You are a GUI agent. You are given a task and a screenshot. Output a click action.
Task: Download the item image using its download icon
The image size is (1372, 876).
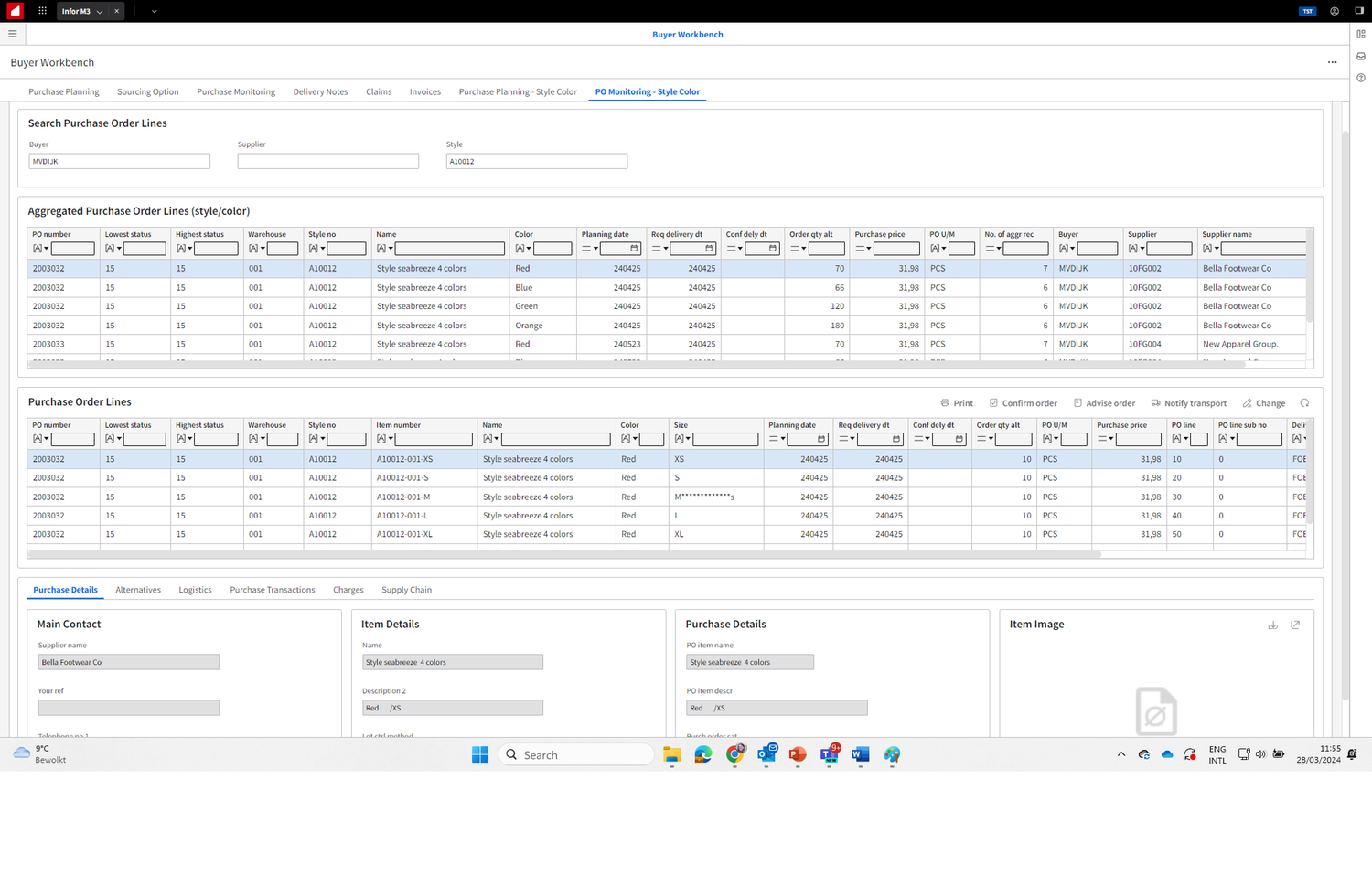[x=1273, y=625]
